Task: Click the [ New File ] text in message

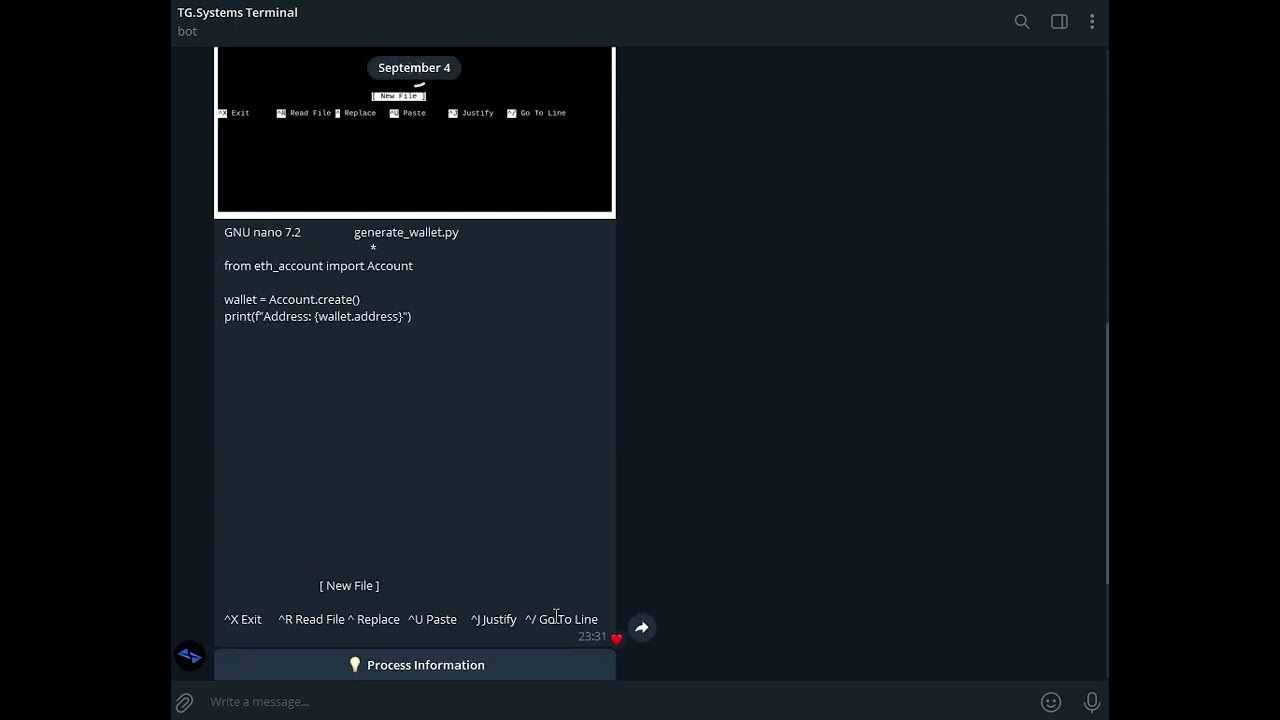Action: (x=349, y=586)
